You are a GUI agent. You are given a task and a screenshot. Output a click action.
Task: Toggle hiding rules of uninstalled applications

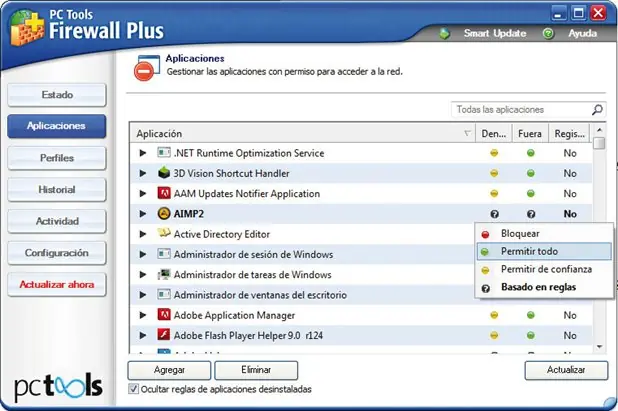[134, 389]
